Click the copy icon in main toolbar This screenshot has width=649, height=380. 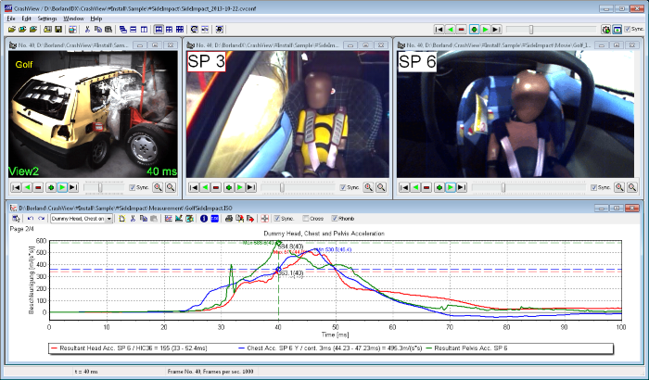(x=98, y=29)
